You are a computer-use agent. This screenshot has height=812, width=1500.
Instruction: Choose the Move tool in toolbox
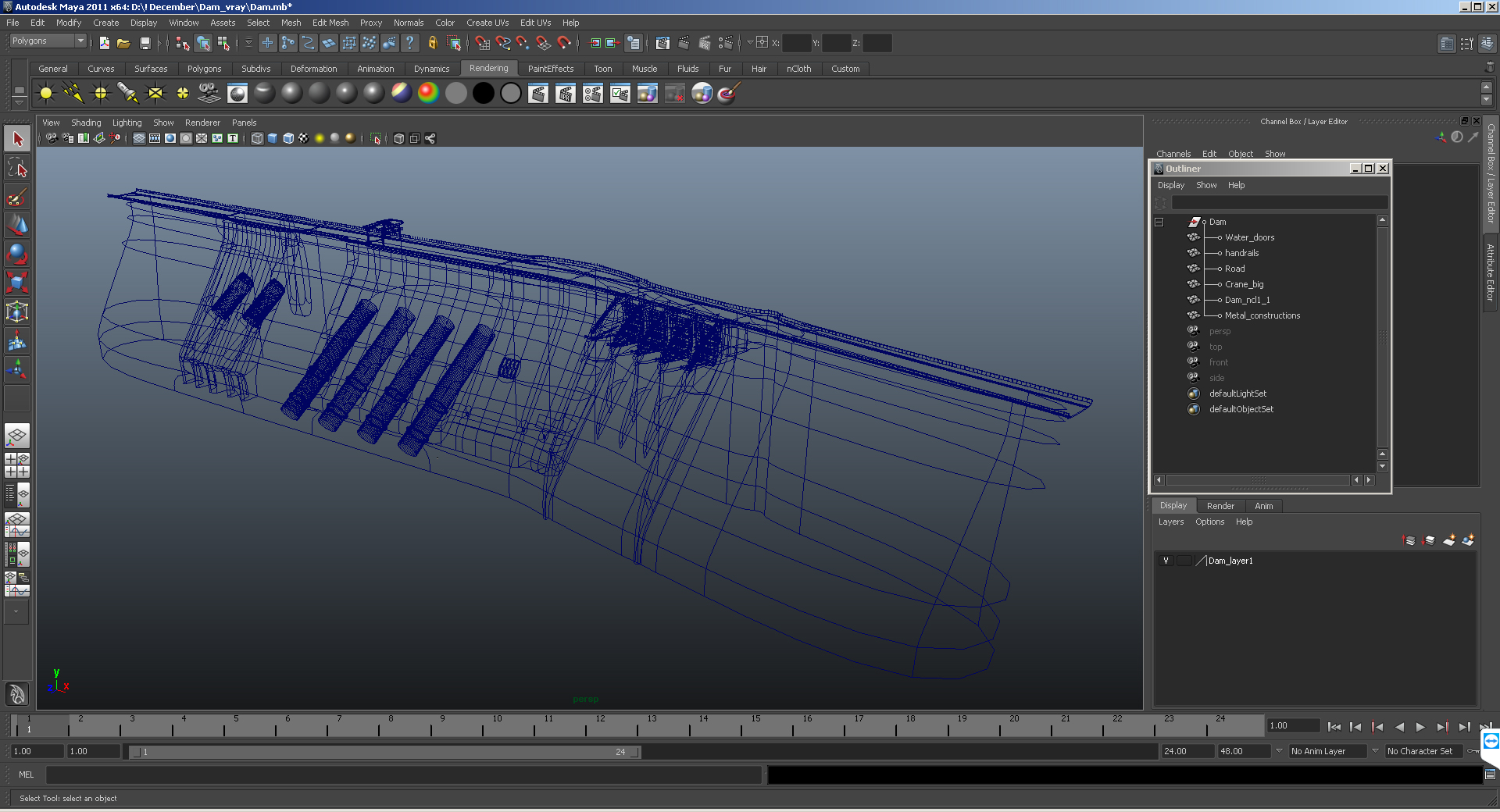click(17, 226)
